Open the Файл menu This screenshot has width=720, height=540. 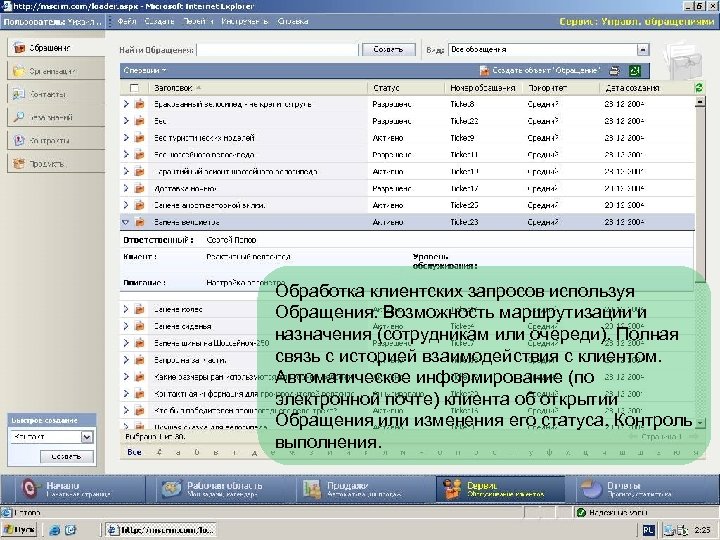tap(127, 22)
